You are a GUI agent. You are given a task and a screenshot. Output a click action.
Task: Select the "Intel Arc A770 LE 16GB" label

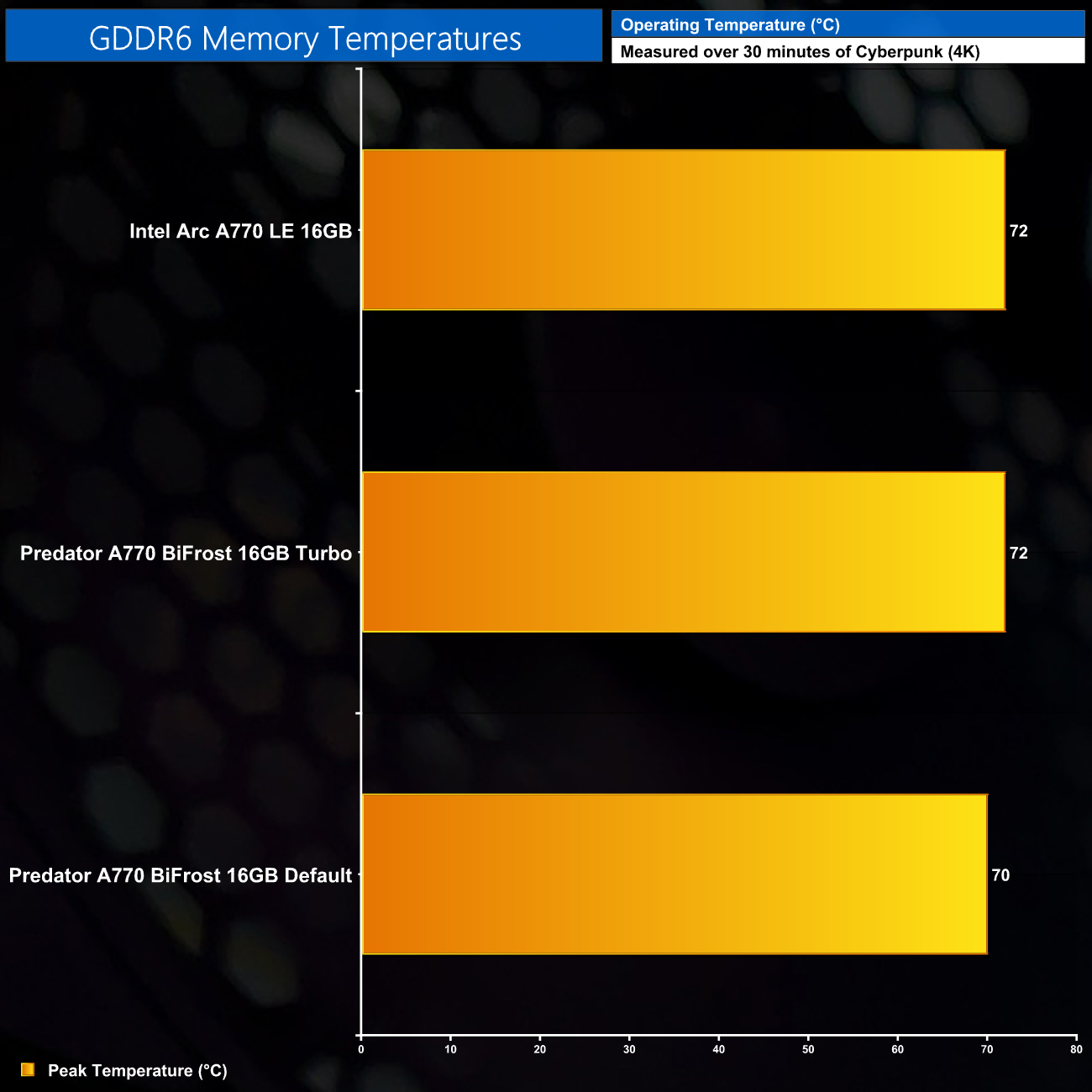(240, 231)
